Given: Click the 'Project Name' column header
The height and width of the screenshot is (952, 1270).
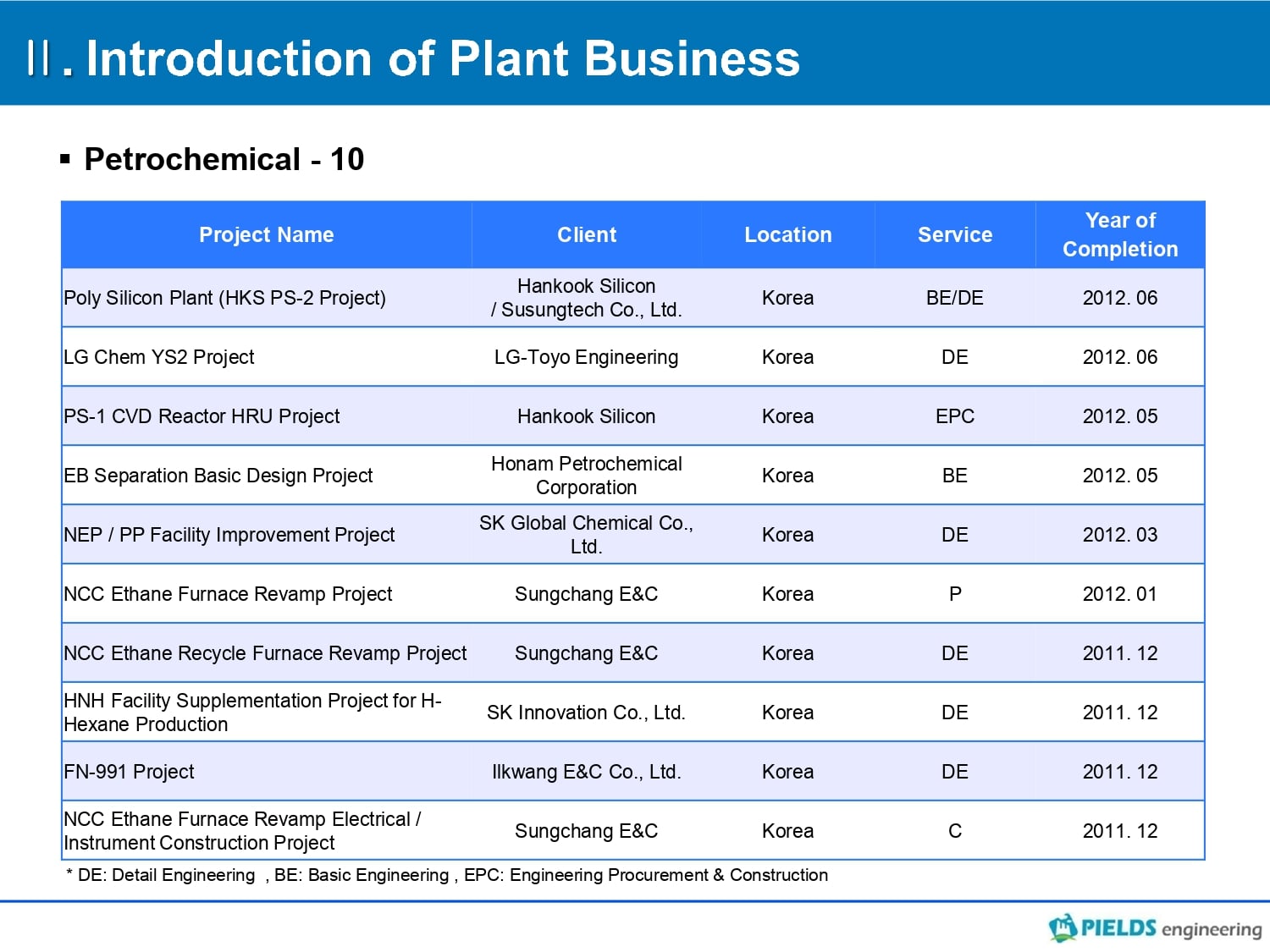Looking at the screenshot, I should pos(267,234).
